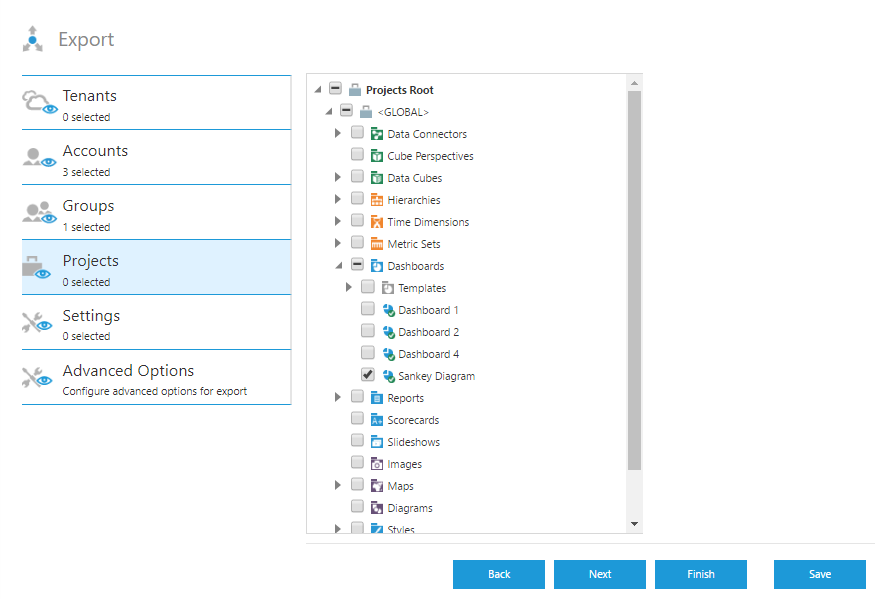
Task: Select the Dashboard 4 tree item
Action: pos(428,354)
